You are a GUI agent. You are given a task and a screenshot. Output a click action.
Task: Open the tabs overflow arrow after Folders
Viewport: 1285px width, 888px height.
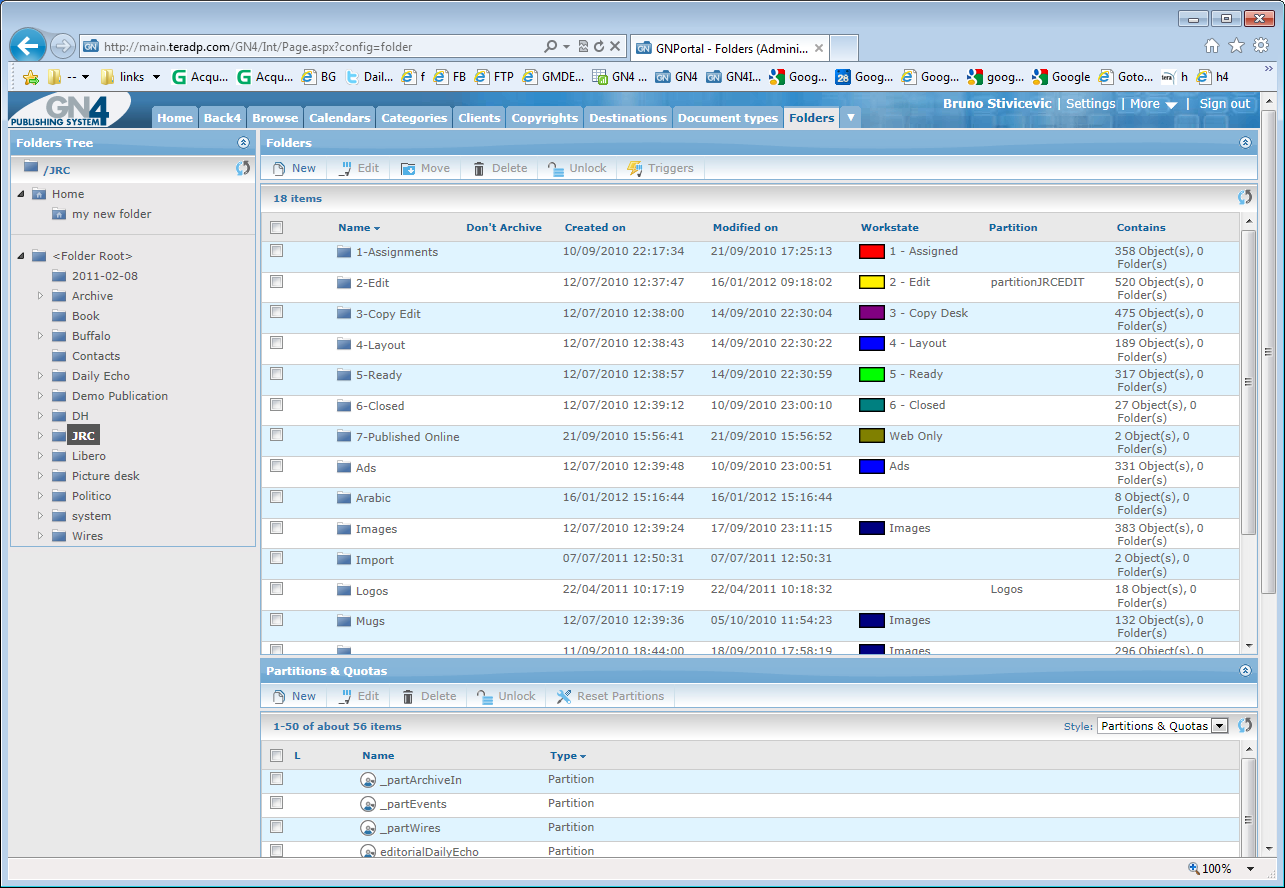click(x=850, y=117)
